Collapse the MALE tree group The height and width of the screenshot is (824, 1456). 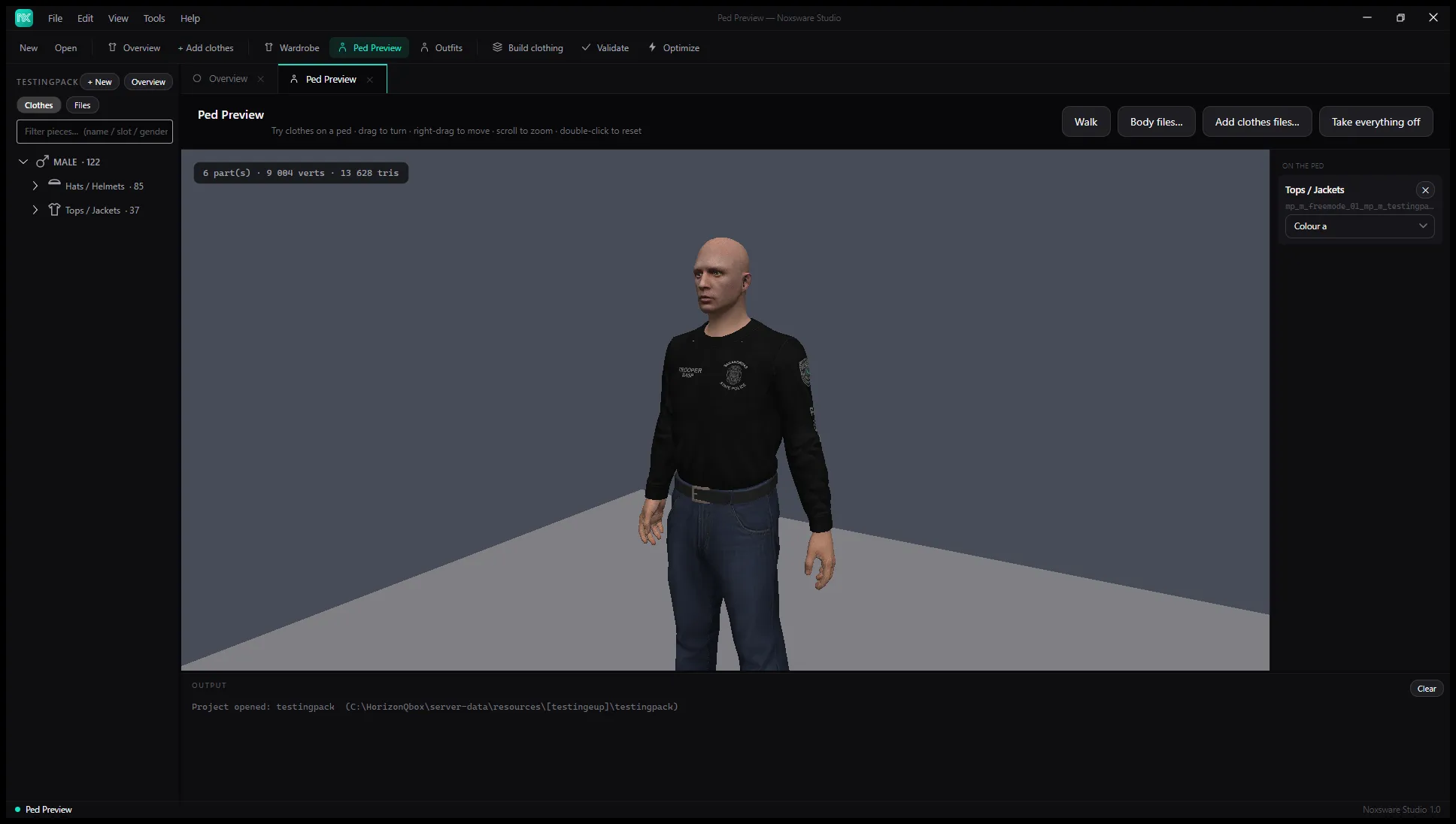23,162
